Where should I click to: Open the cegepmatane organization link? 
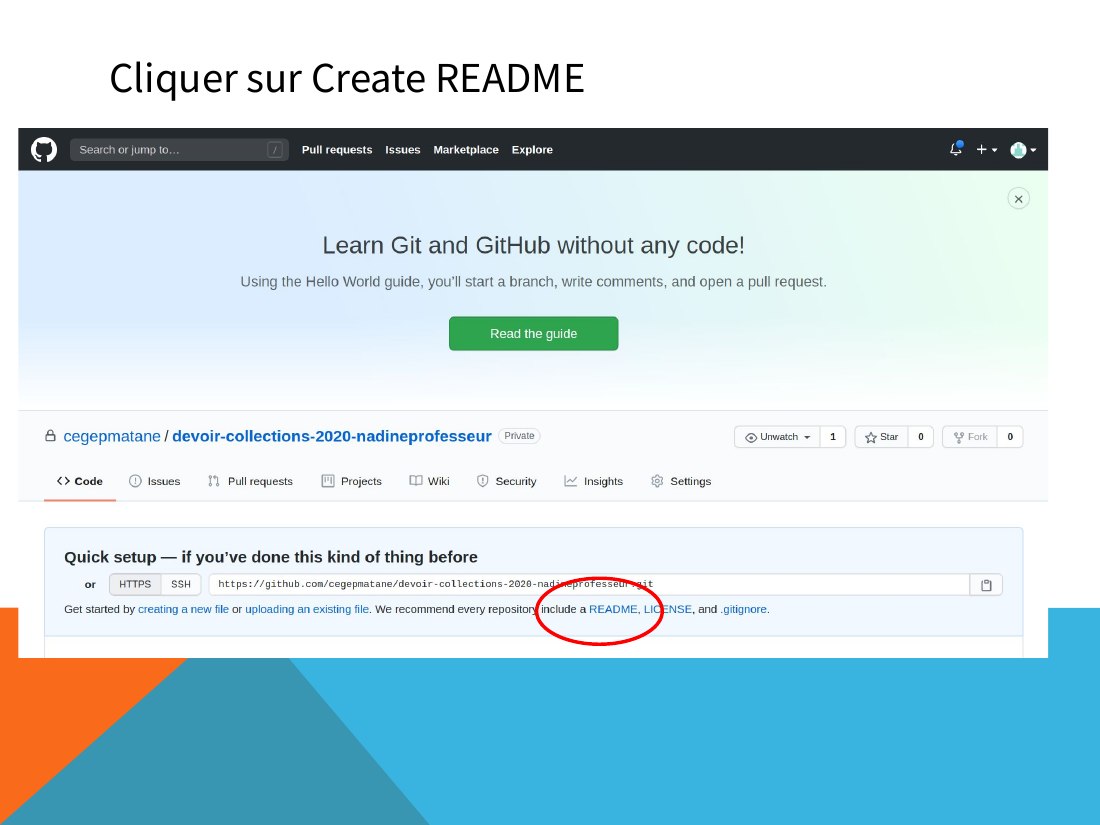tap(112, 436)
